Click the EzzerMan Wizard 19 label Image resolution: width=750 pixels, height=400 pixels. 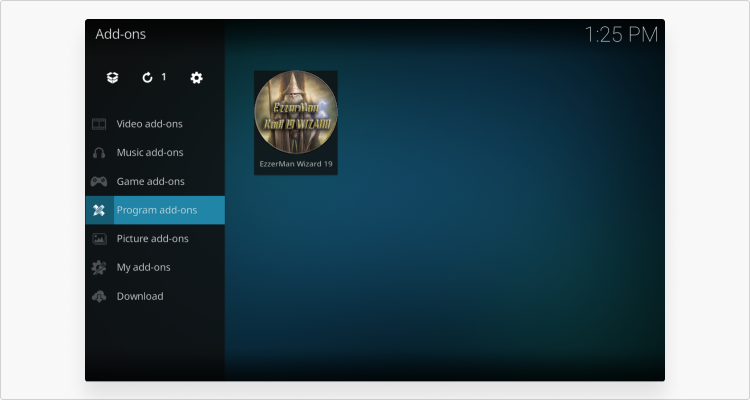(296, 164)
